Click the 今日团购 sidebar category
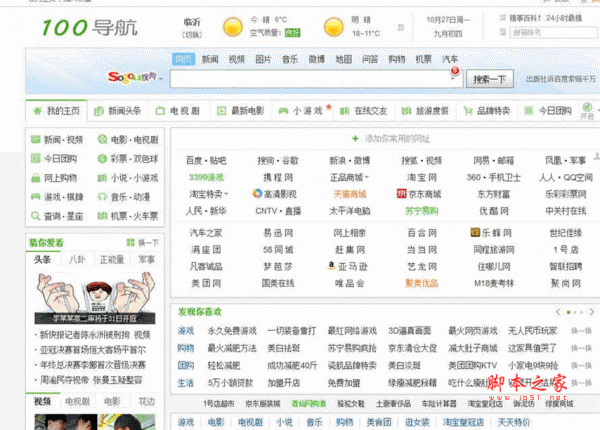The width and height of the screenshot is (600, 430). coord(54,158)
